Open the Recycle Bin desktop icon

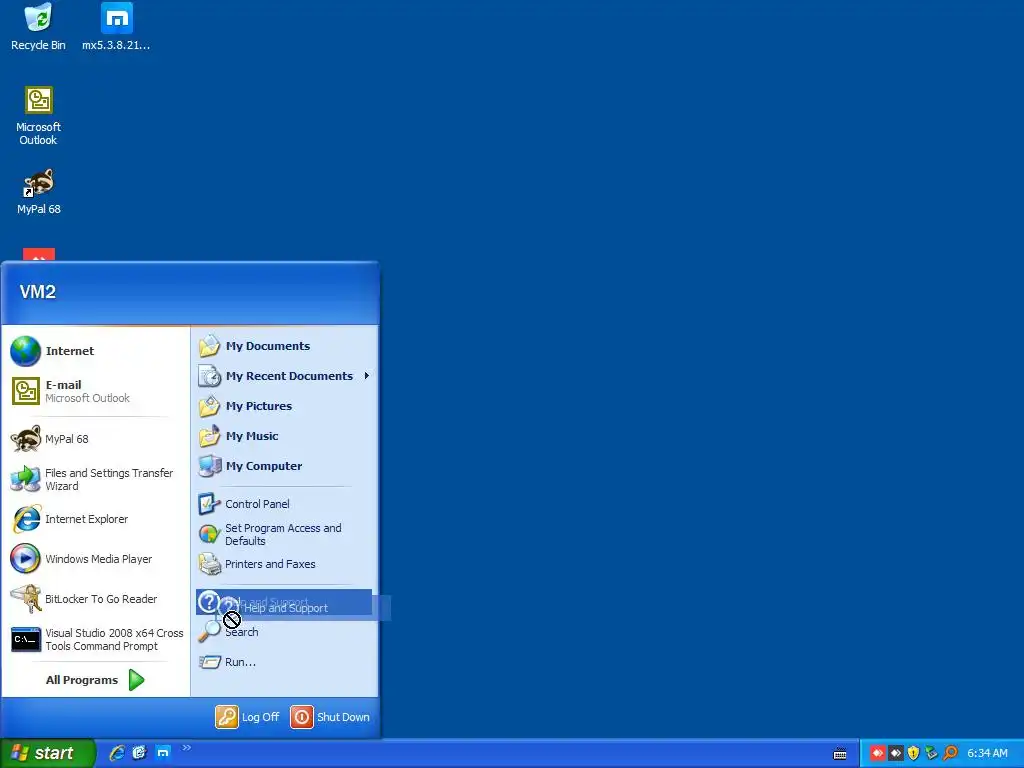tap(39, 27)
